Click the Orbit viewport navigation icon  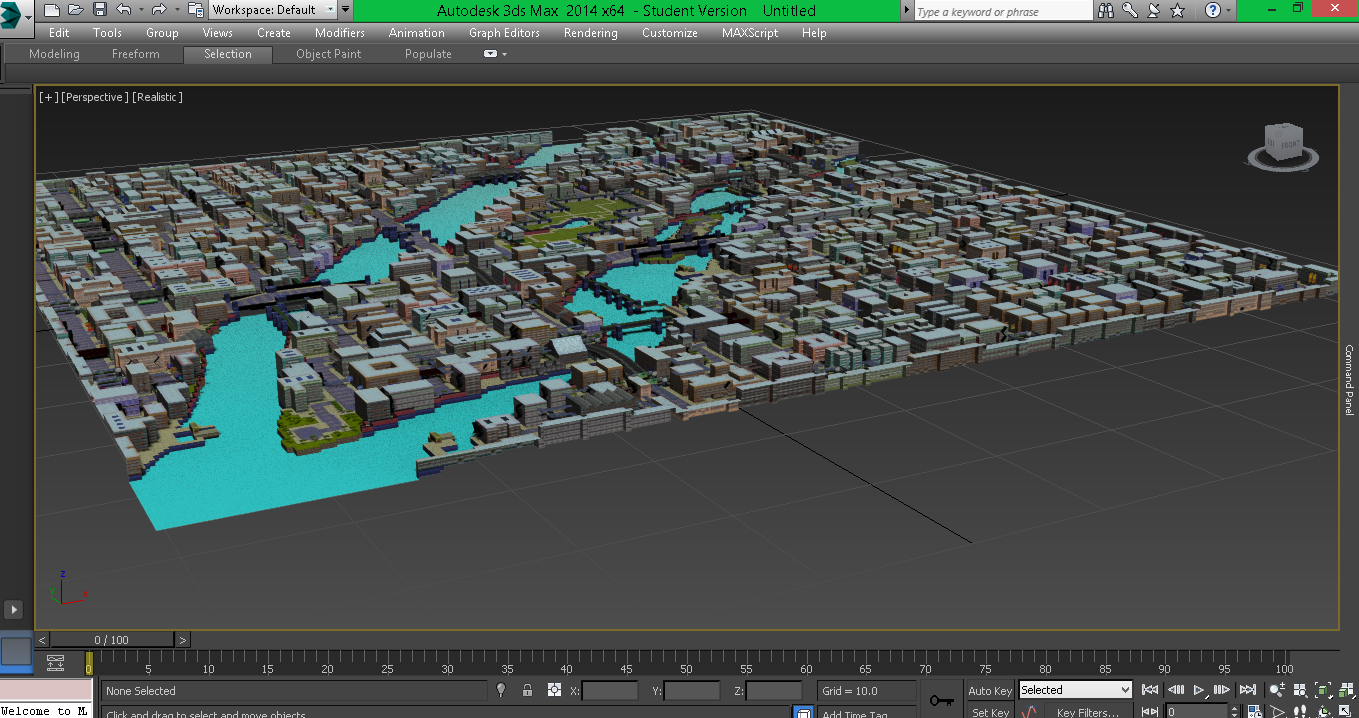click(1324, 712)
